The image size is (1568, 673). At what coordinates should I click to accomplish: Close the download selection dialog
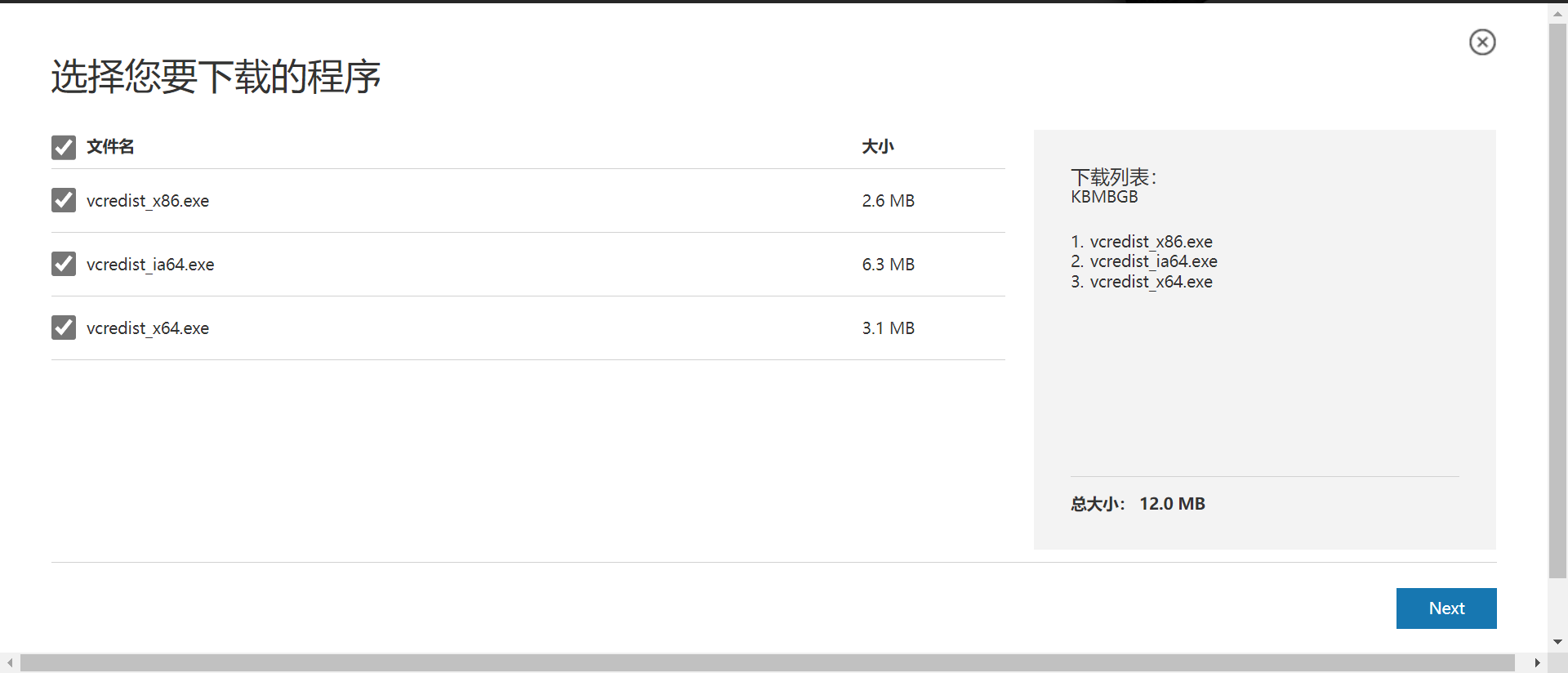tap(1482, 42)
